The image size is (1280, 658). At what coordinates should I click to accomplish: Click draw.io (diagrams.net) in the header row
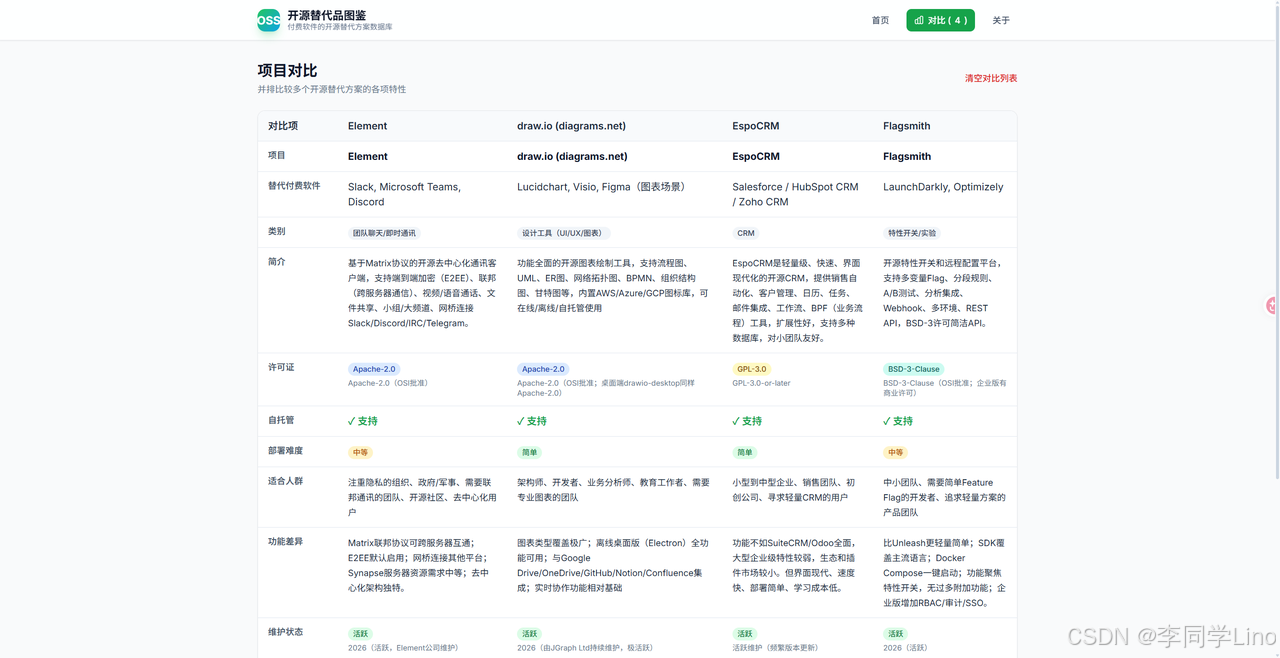tap(571, 126)
